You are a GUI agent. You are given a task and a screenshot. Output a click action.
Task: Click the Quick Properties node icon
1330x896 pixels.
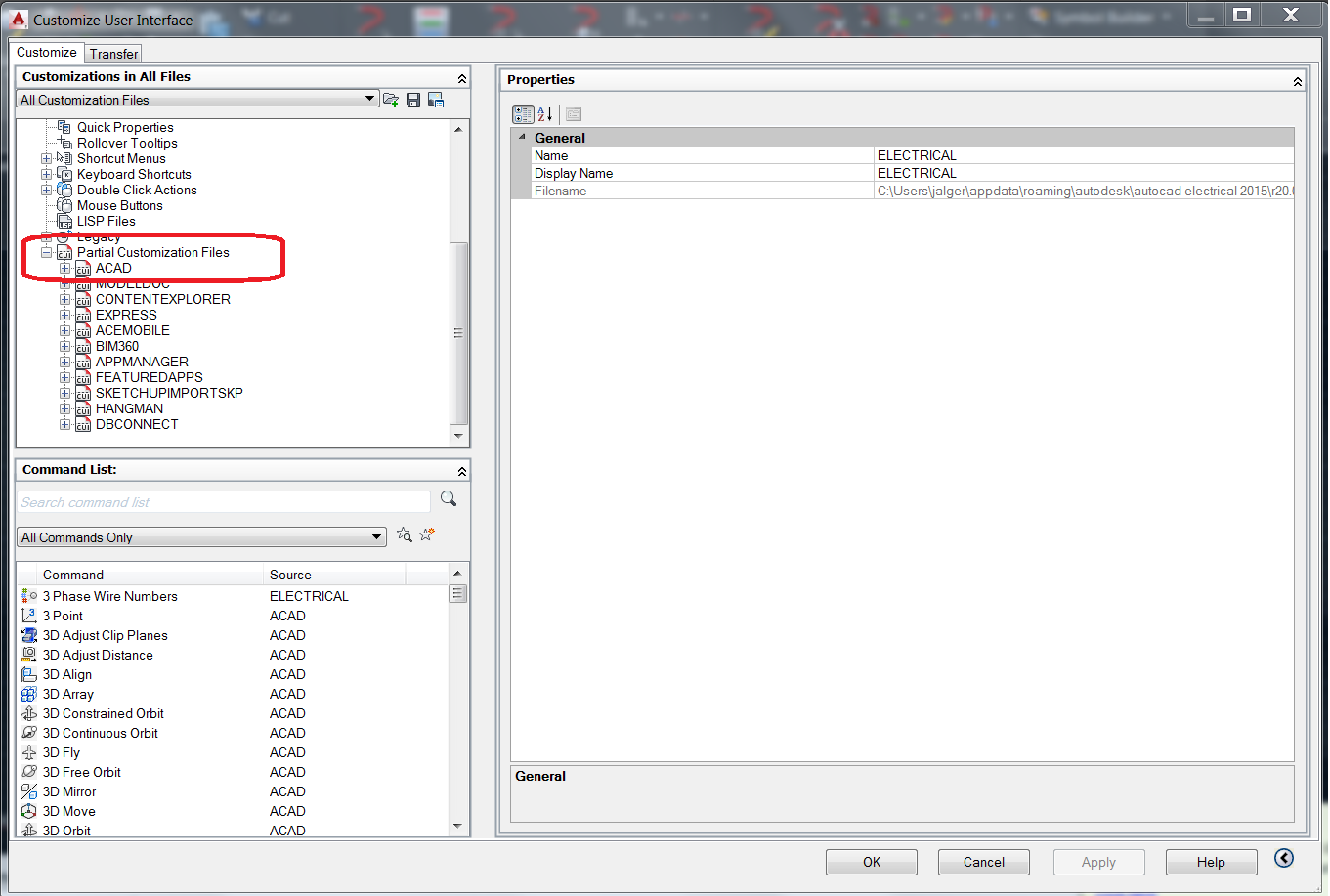click(x=64, y=127)
